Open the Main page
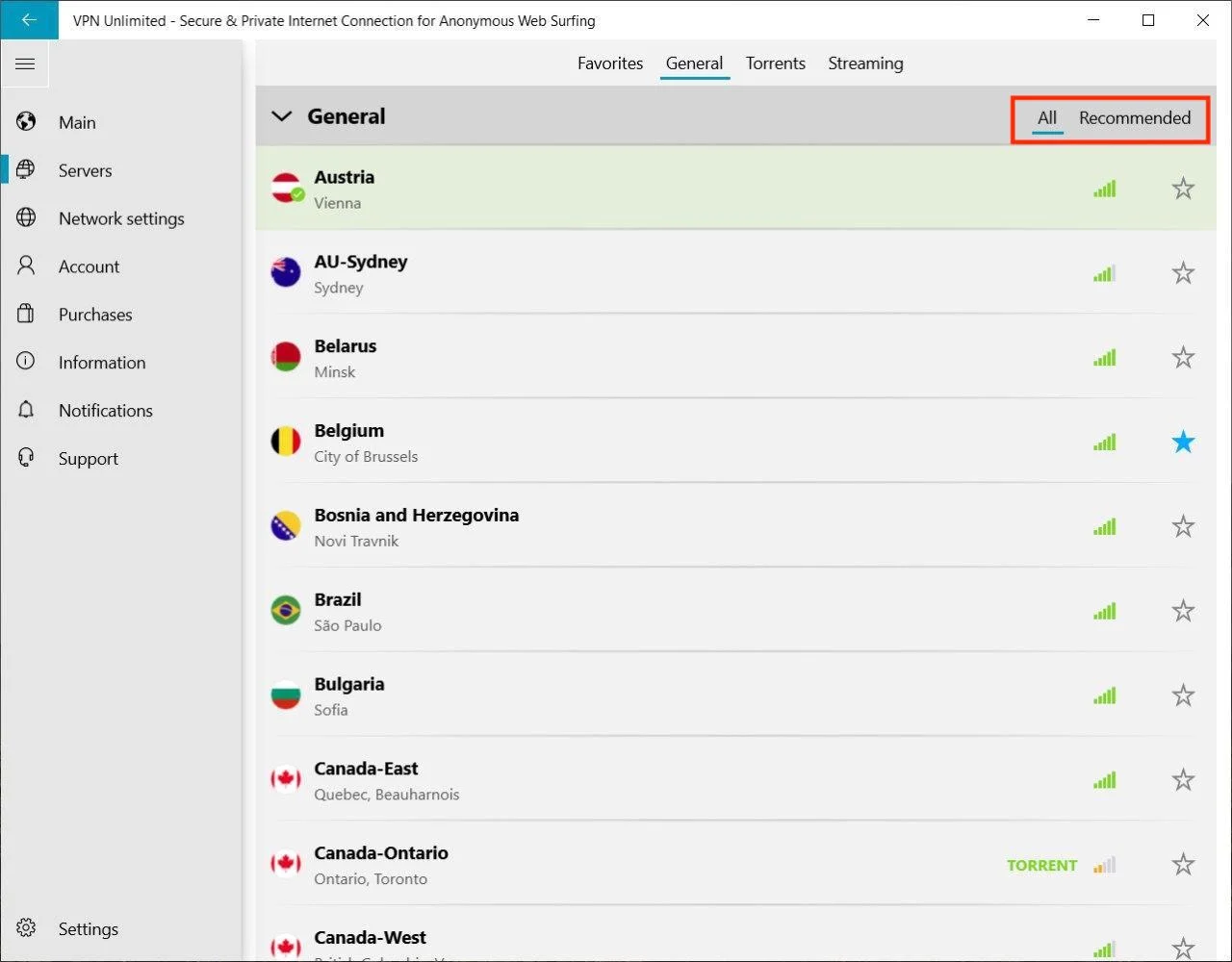Image resolution: width=1232 pixels, height=962 pixels. coord(77,122)
